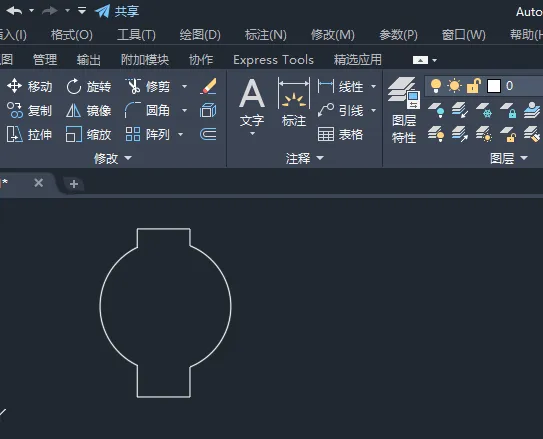Add a new drawing tab

click(74, 184)
